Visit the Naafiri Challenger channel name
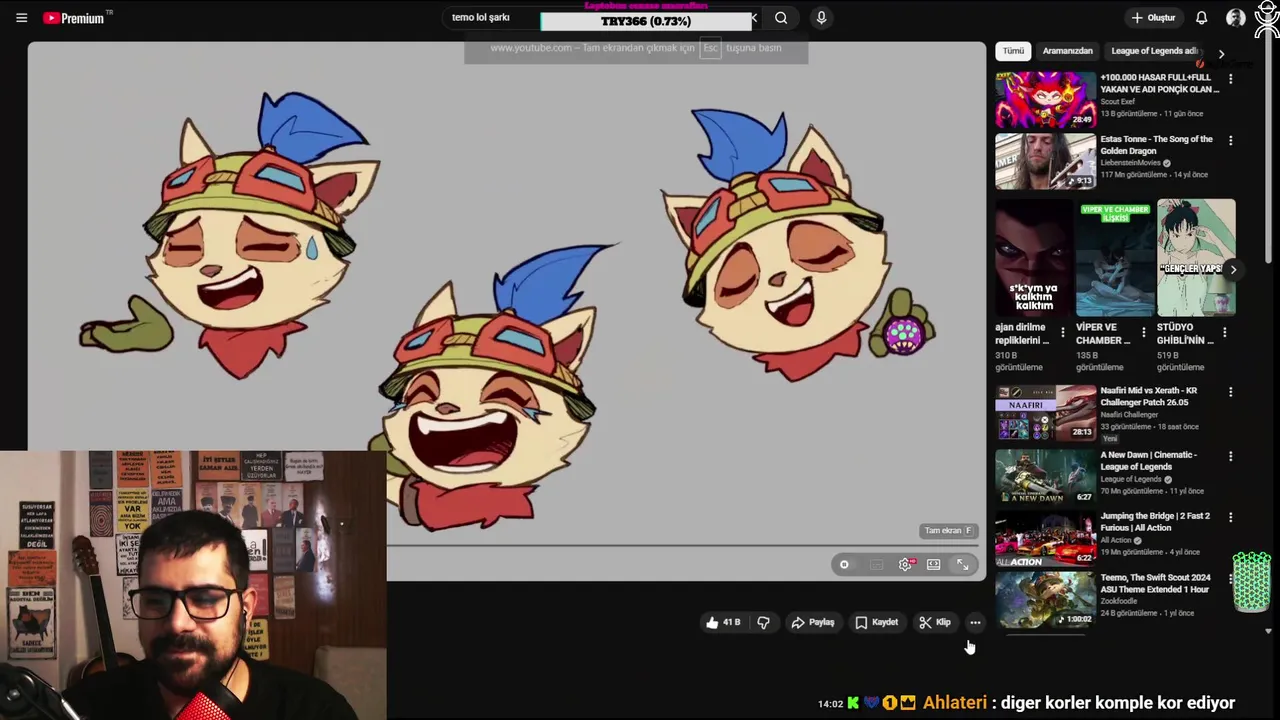1280x720 pixels. click(1129, 415)
